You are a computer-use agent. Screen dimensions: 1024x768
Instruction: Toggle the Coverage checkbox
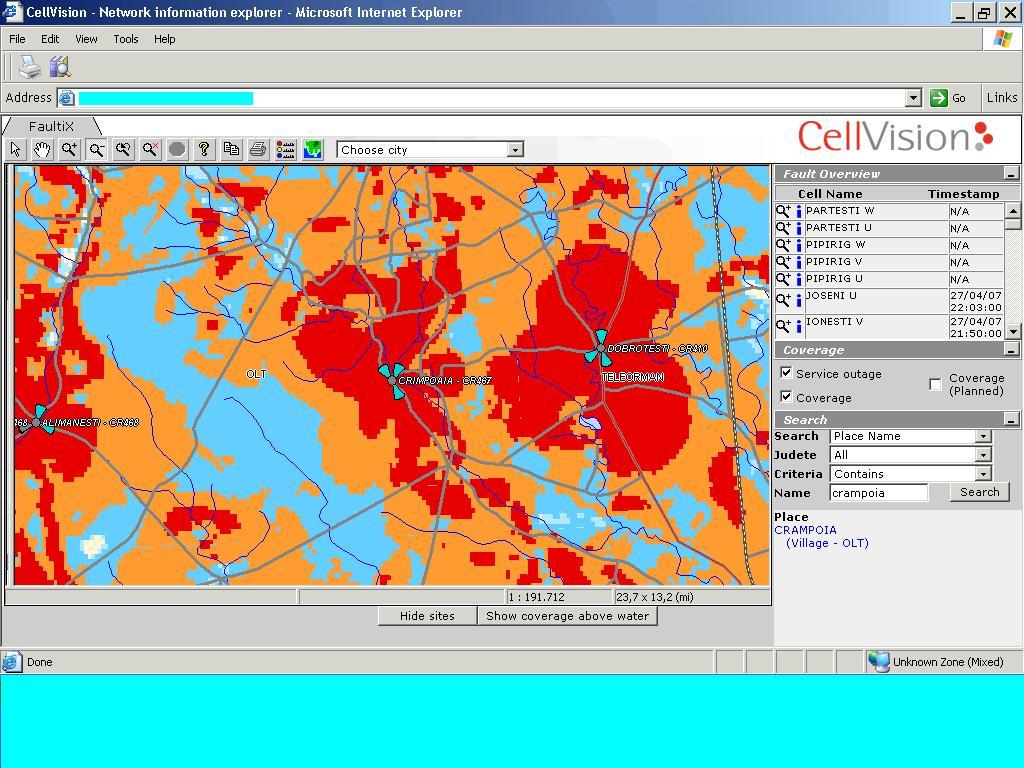pos(786,396)
